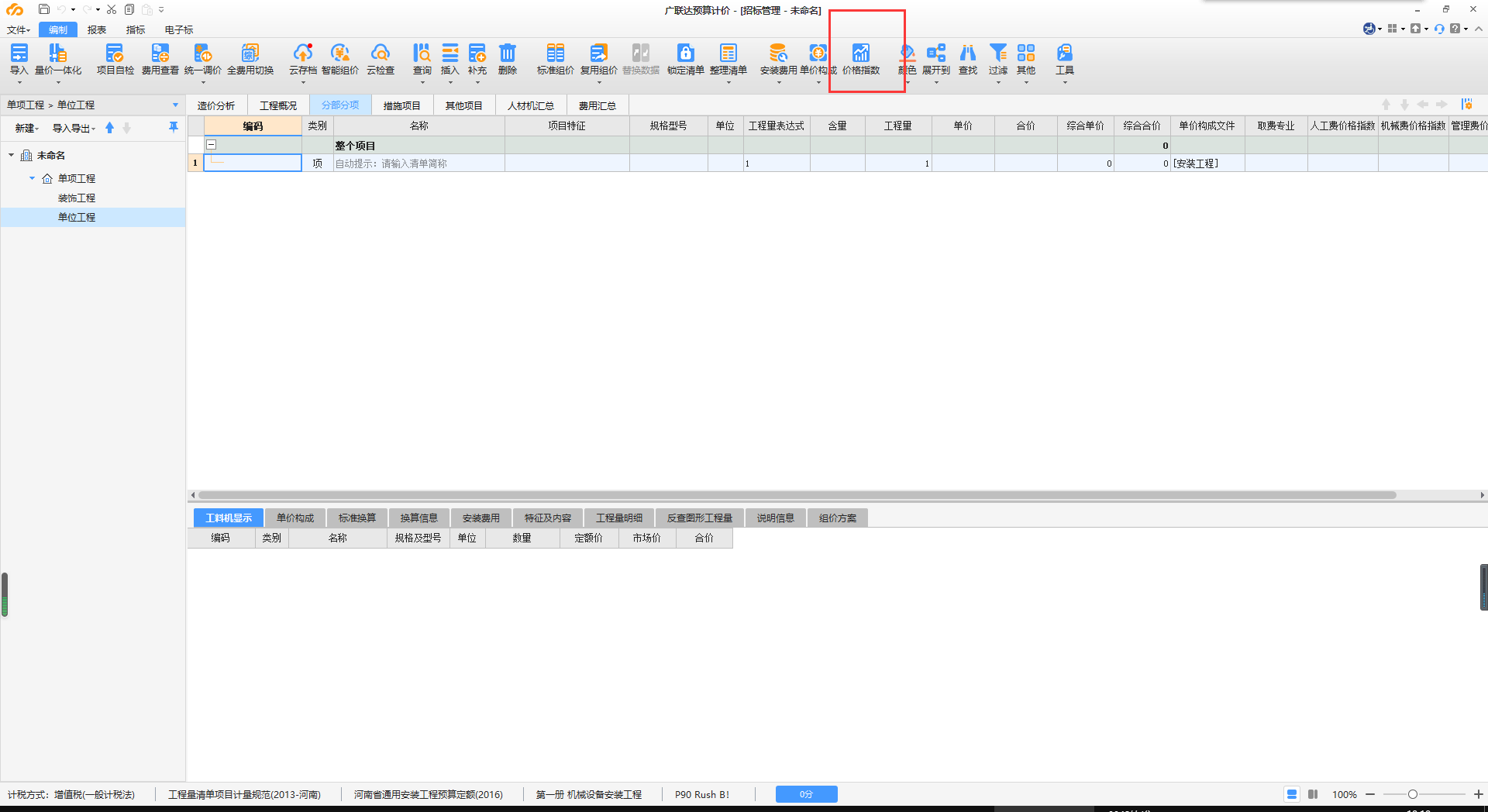Viewport: 1488px width, 812px height.
Task: Open the 新建 dropdown
Action: point(26,128)
